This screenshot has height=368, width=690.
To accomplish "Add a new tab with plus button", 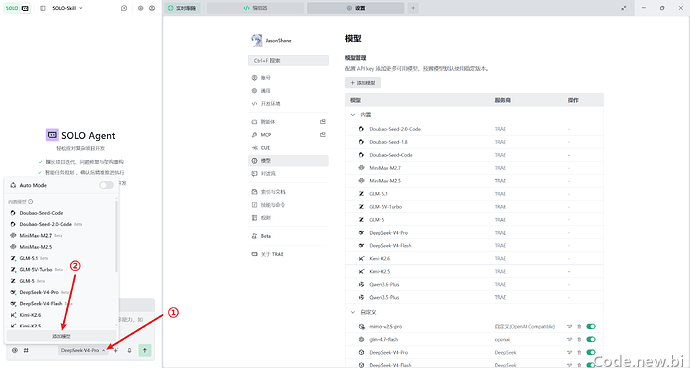I will coord(413,8).
